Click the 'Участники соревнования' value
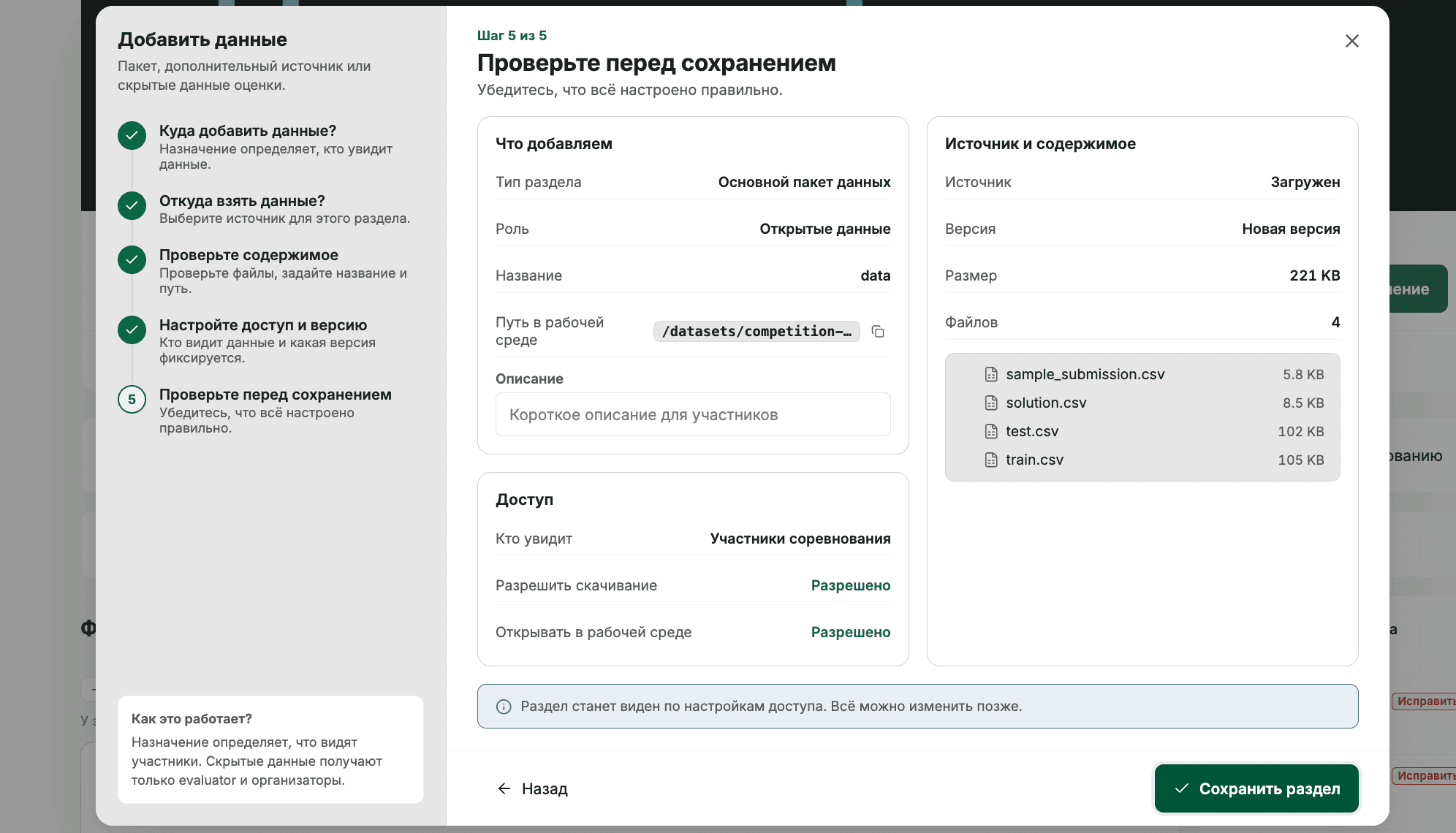 coord(800,539)
